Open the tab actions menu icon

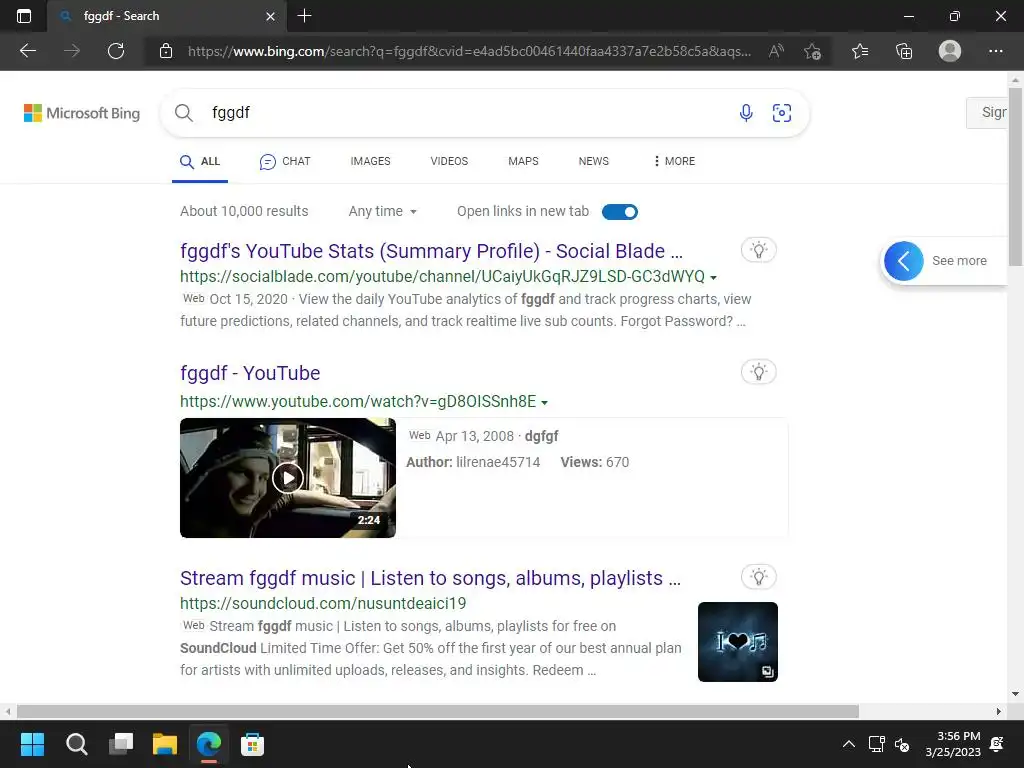click(x=24, y=16)
